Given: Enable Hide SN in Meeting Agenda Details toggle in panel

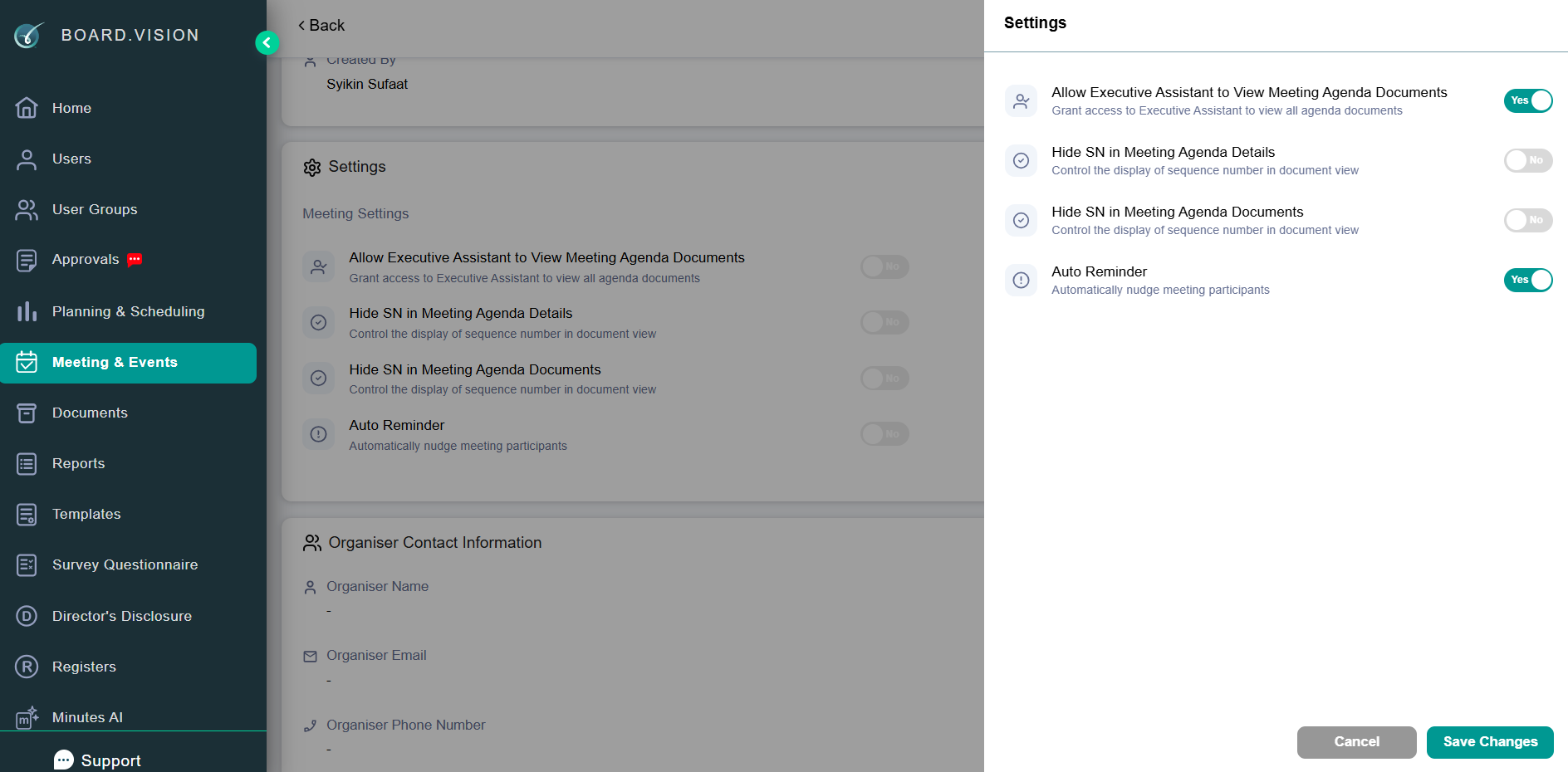Looking at the screenshot, I should (1528, 160).
